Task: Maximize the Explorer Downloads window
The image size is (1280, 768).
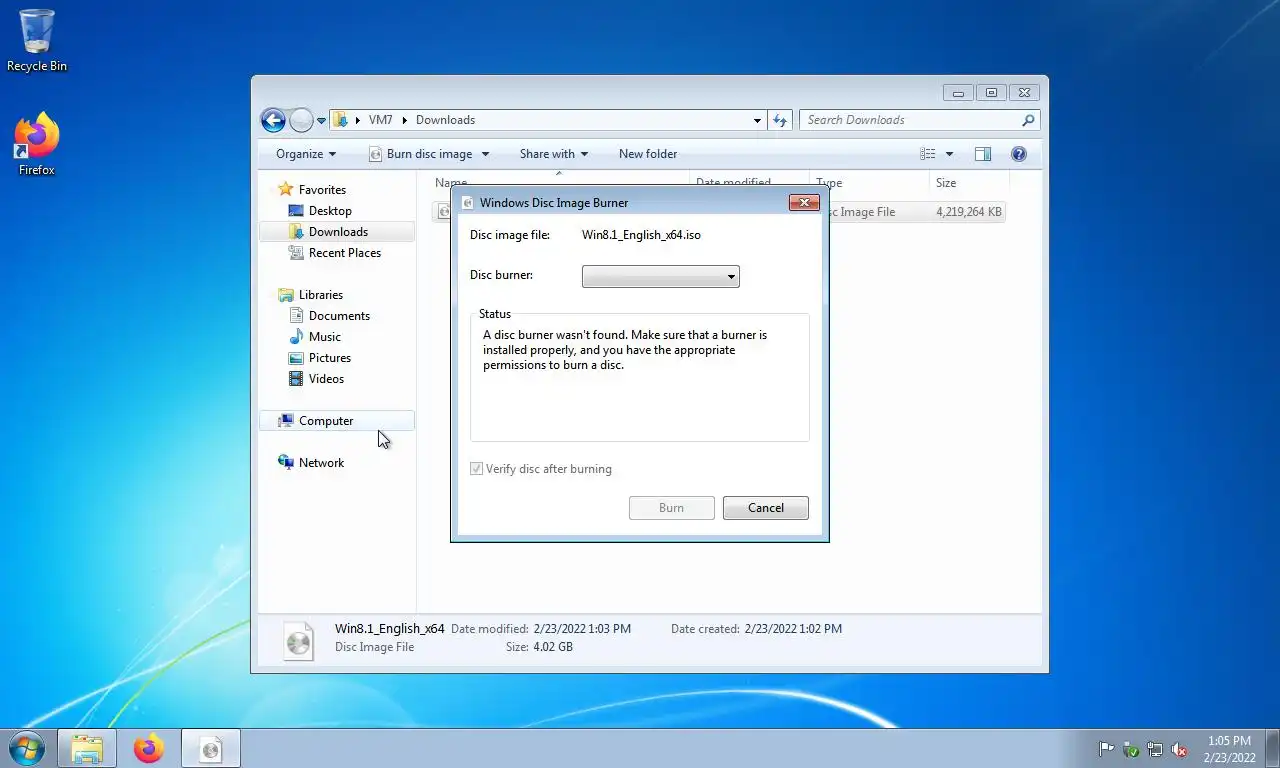Action: (991, 93)
